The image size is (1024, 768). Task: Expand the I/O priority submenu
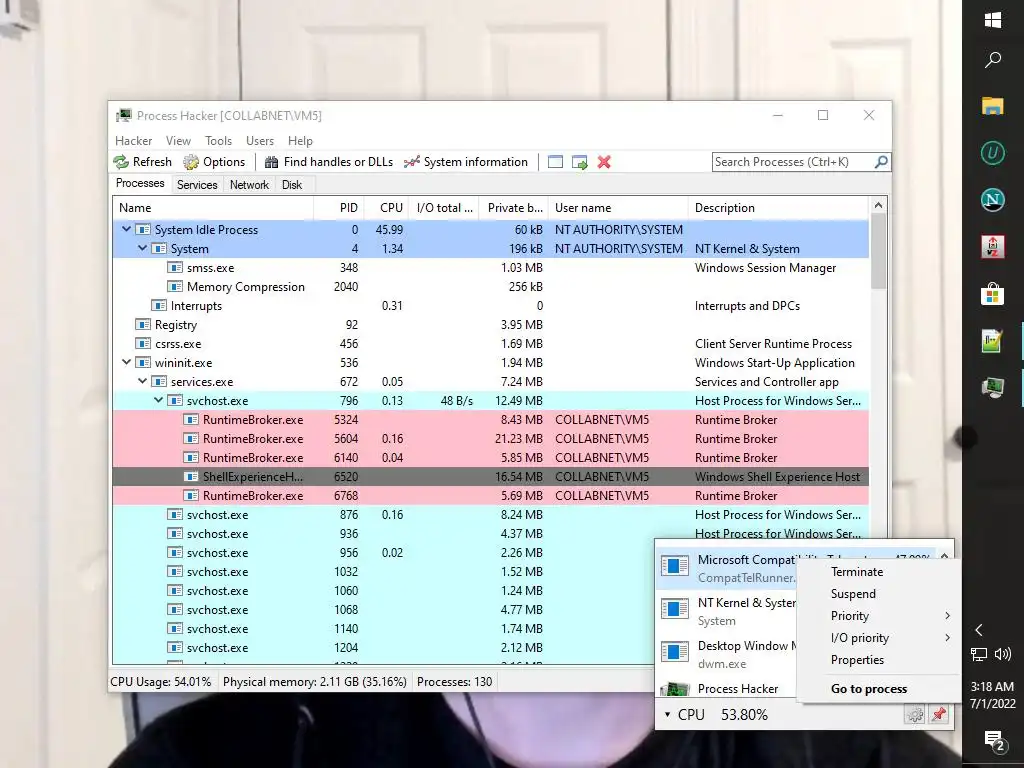point(879,638)
